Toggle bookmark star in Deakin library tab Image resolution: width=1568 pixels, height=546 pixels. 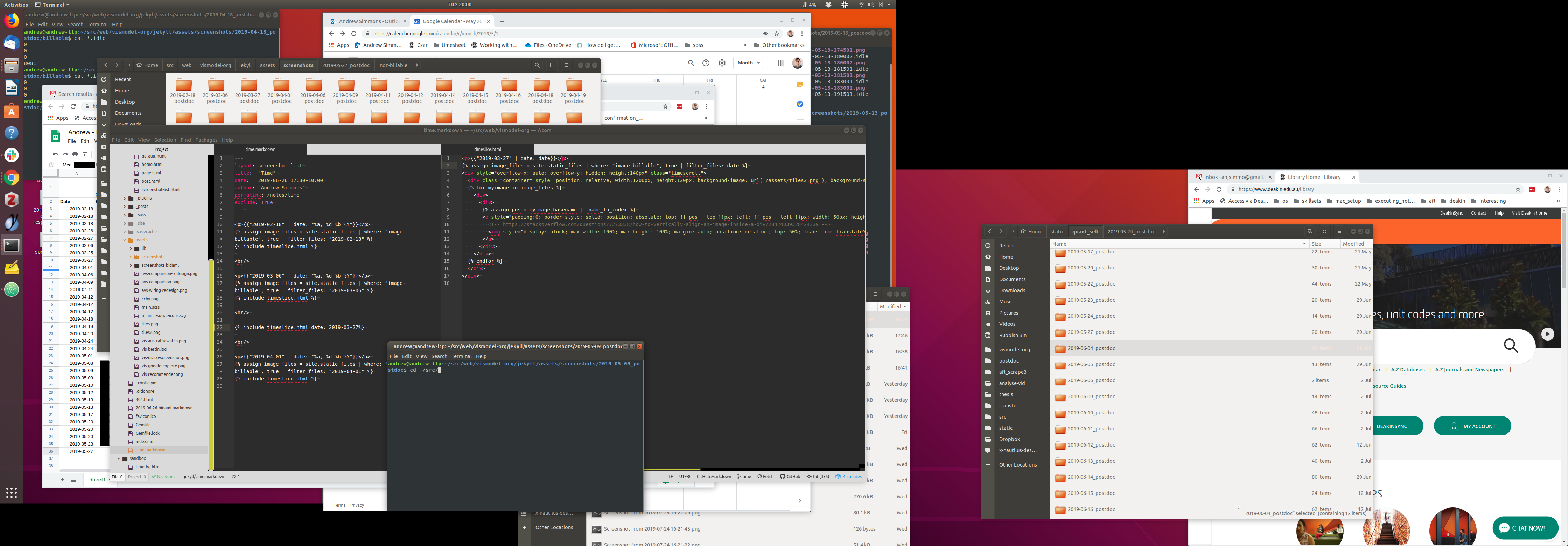(1518, 189)
